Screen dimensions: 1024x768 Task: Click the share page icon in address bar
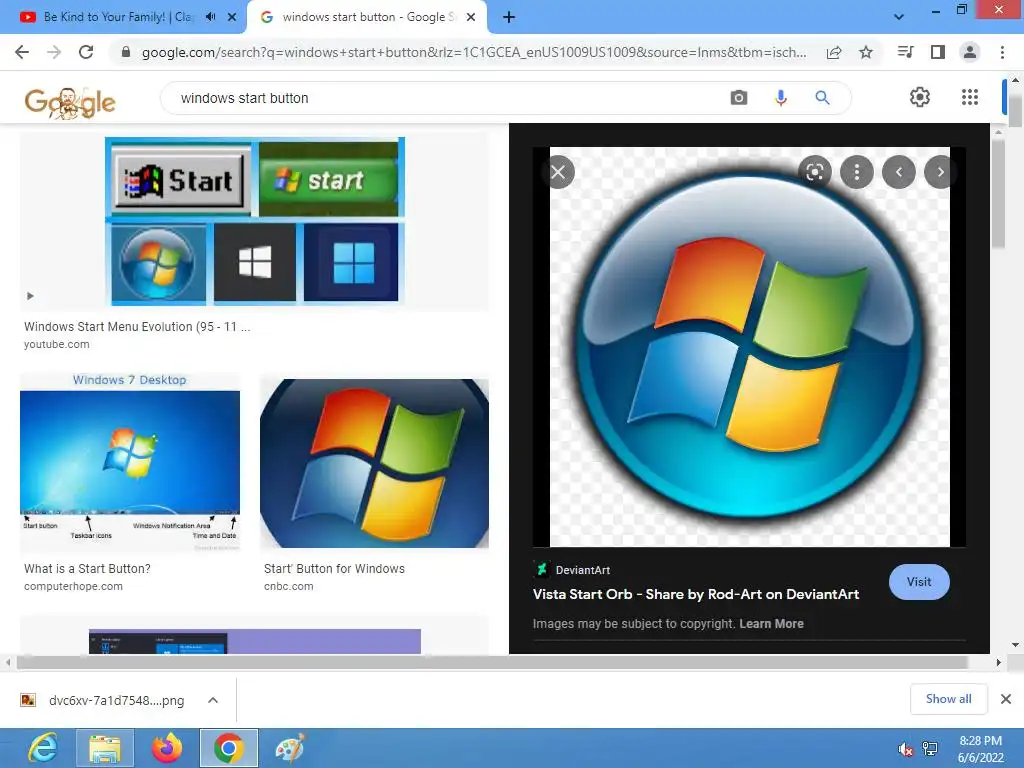click(x=834, y=53)
